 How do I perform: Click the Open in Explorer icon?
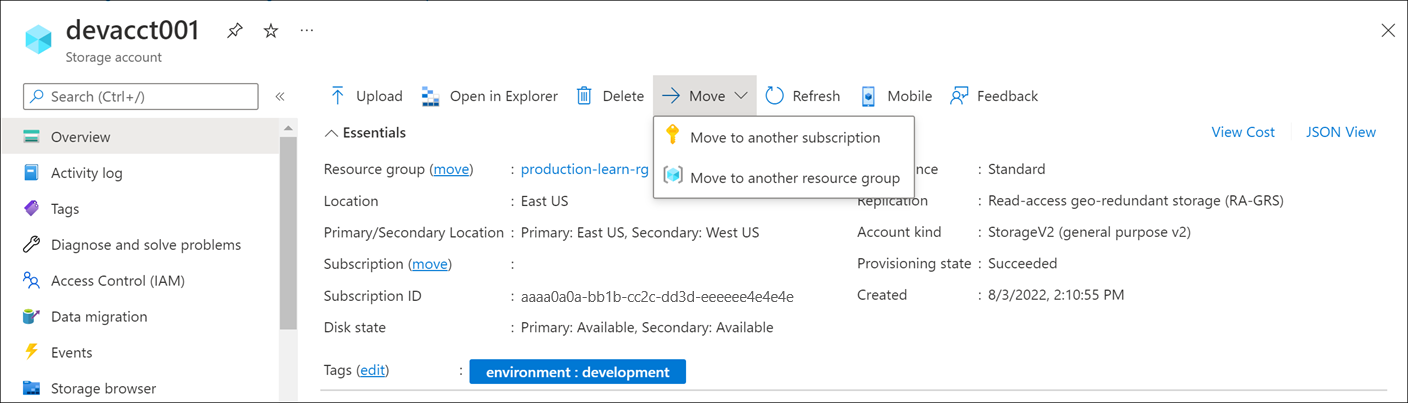[x=430, y=96]
